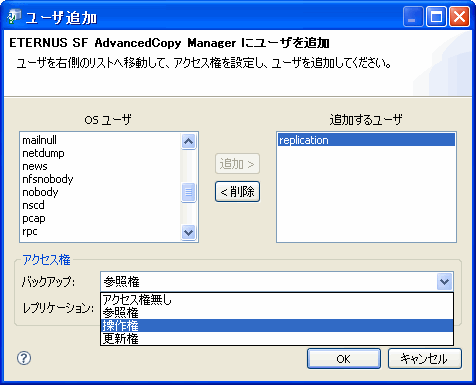Viewport: 476px width, 385px height.
Task: Minimize the ユーザ追加 dialog
Action: pos(413,17)
